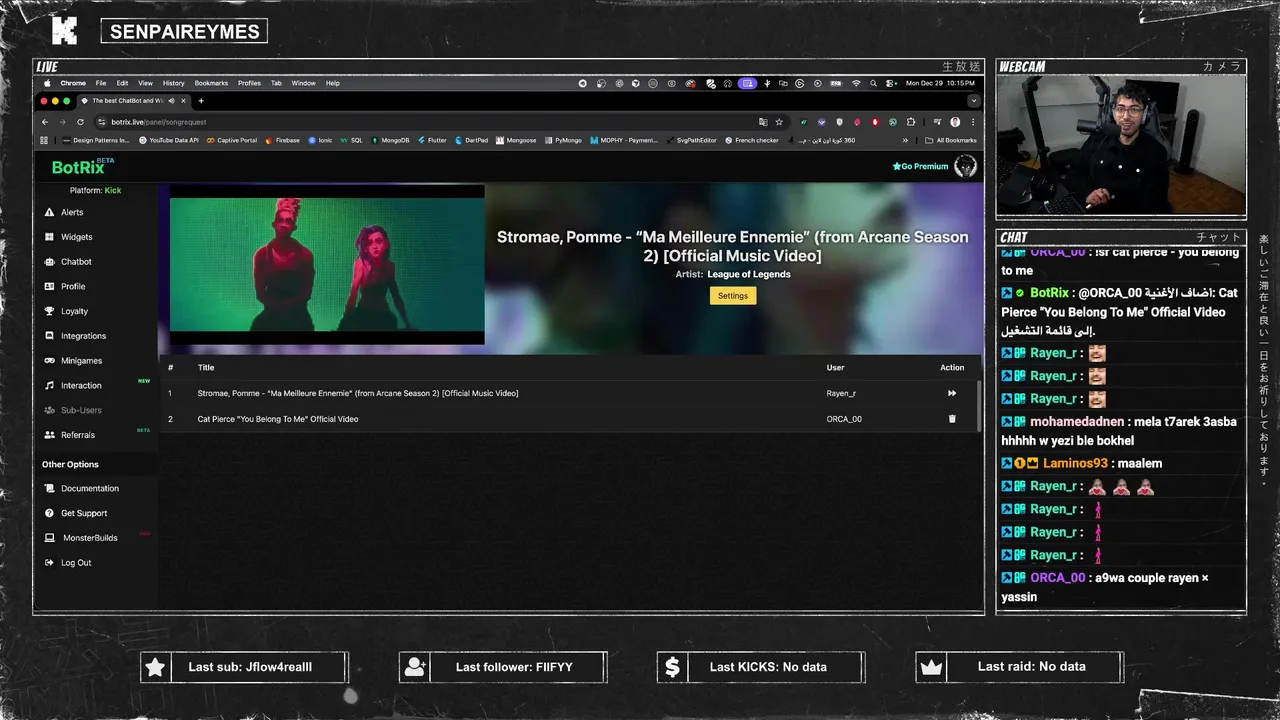Image resolution: width=1280 pixels, height=720 pixels.
Task: Click the Chrome profile avatar in toolbar
Action: [955, 122]
